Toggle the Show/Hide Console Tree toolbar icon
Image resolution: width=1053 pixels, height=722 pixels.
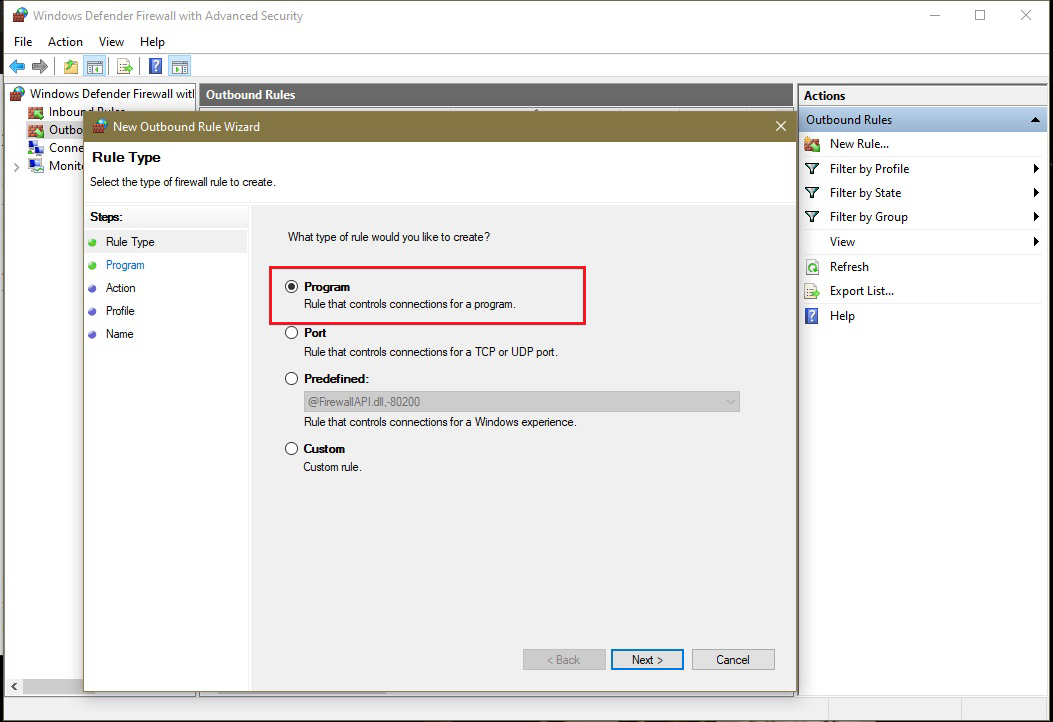coord(95,66)
